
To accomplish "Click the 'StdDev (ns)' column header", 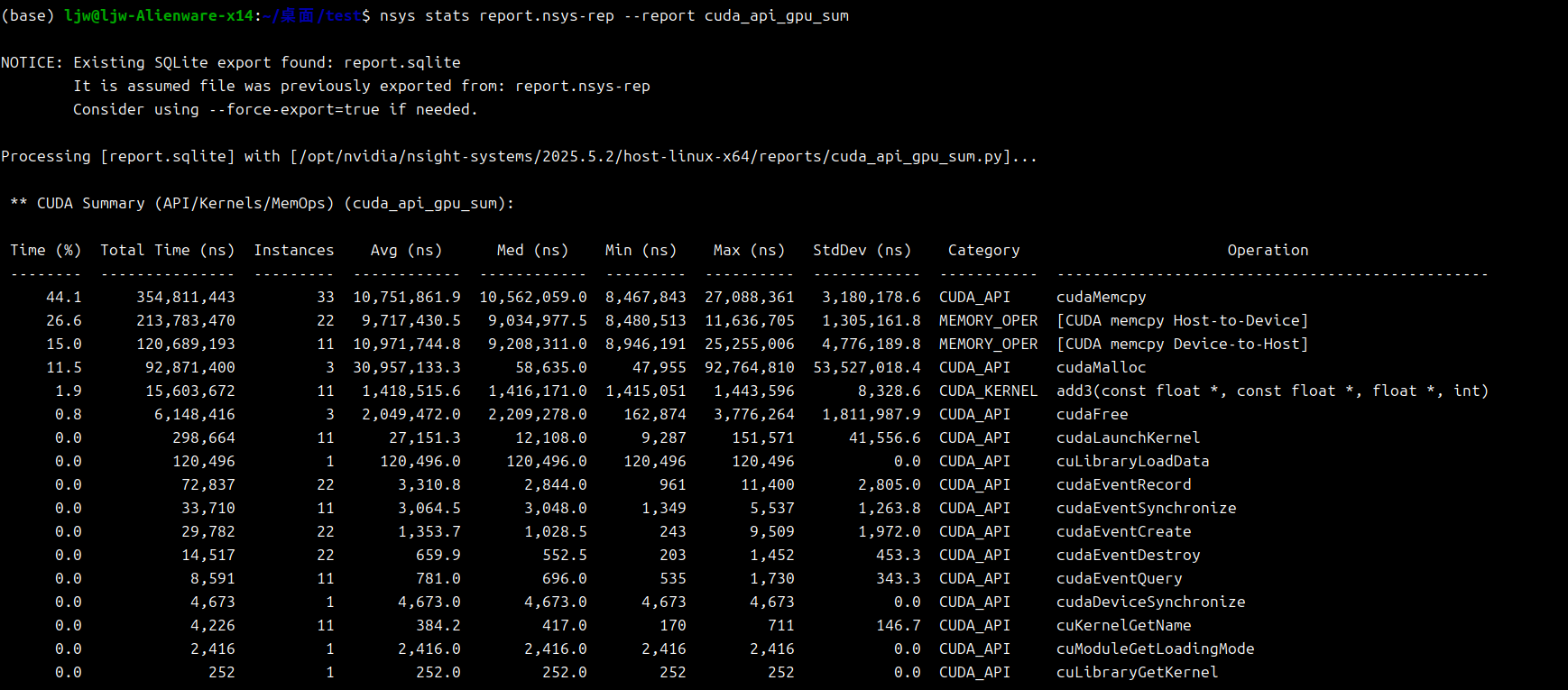I will click(862, 250).
